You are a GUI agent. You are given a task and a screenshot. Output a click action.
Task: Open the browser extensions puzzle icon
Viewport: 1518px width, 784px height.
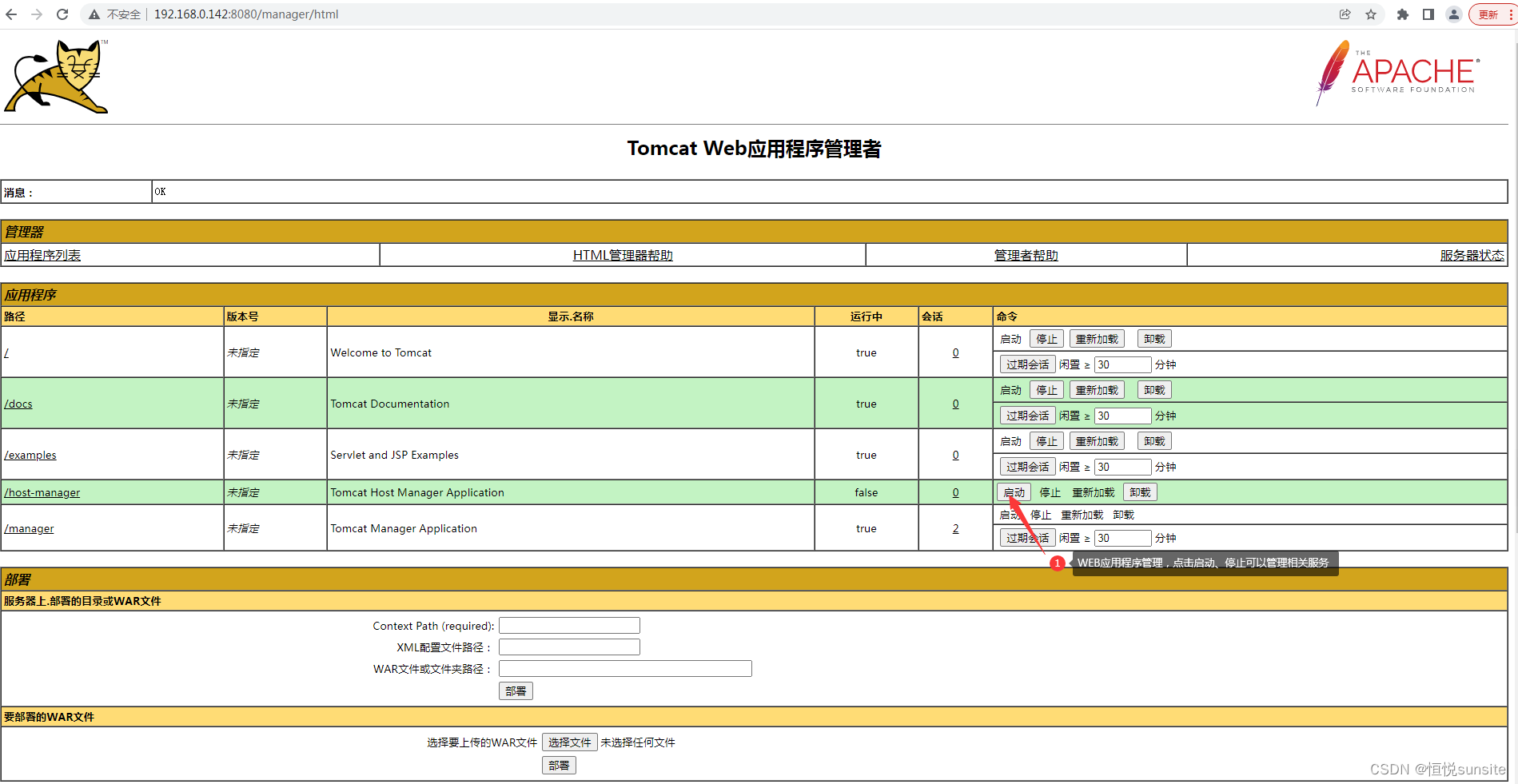1403,14
